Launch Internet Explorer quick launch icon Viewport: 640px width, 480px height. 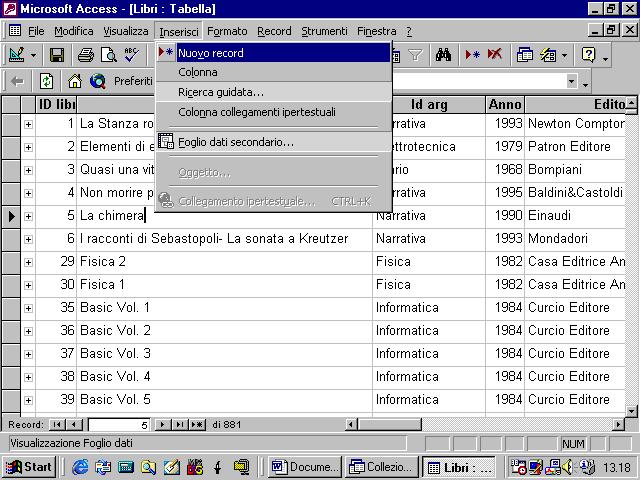pos(80,467)
